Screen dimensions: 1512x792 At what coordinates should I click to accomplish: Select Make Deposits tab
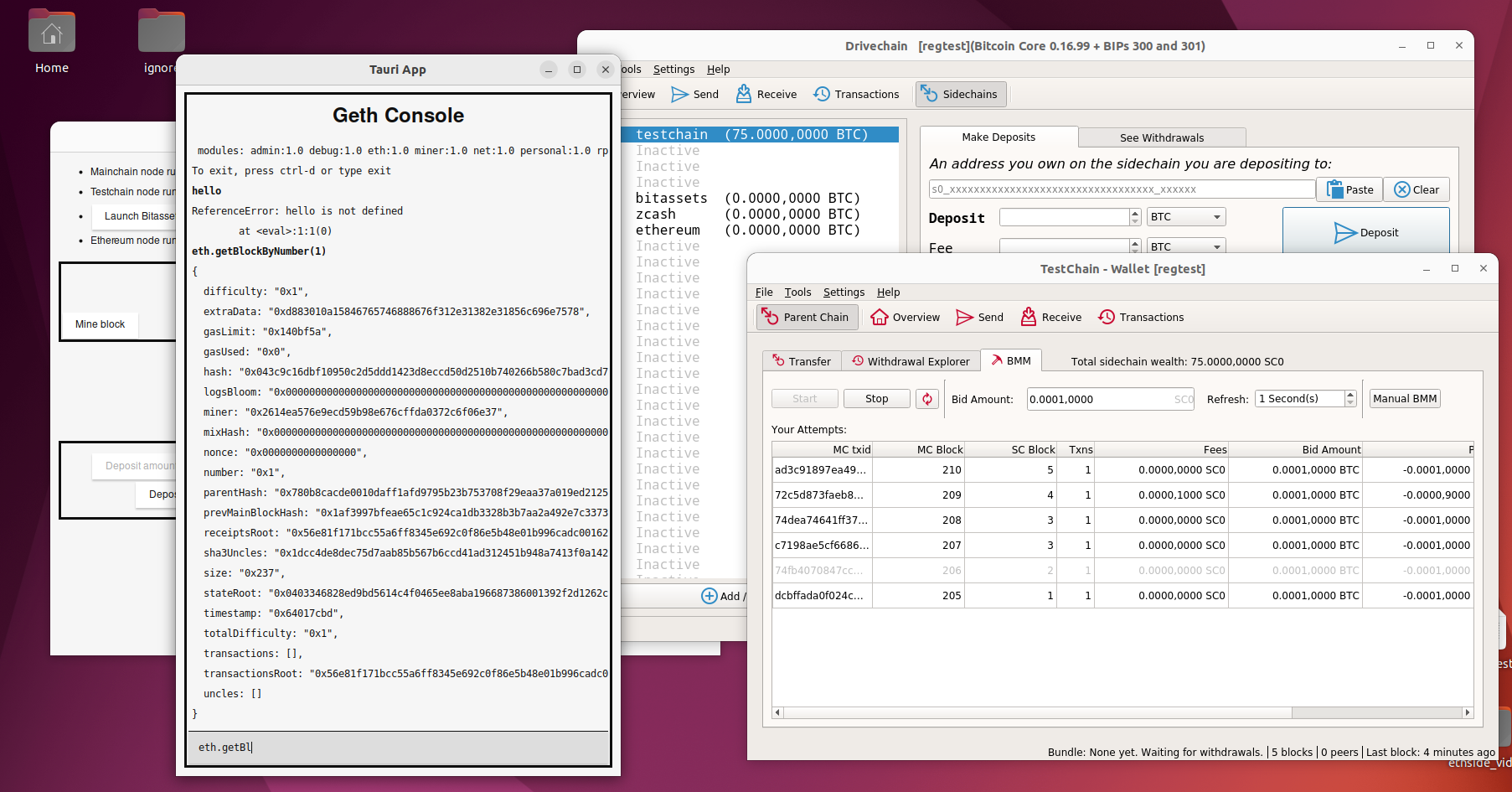999,137
